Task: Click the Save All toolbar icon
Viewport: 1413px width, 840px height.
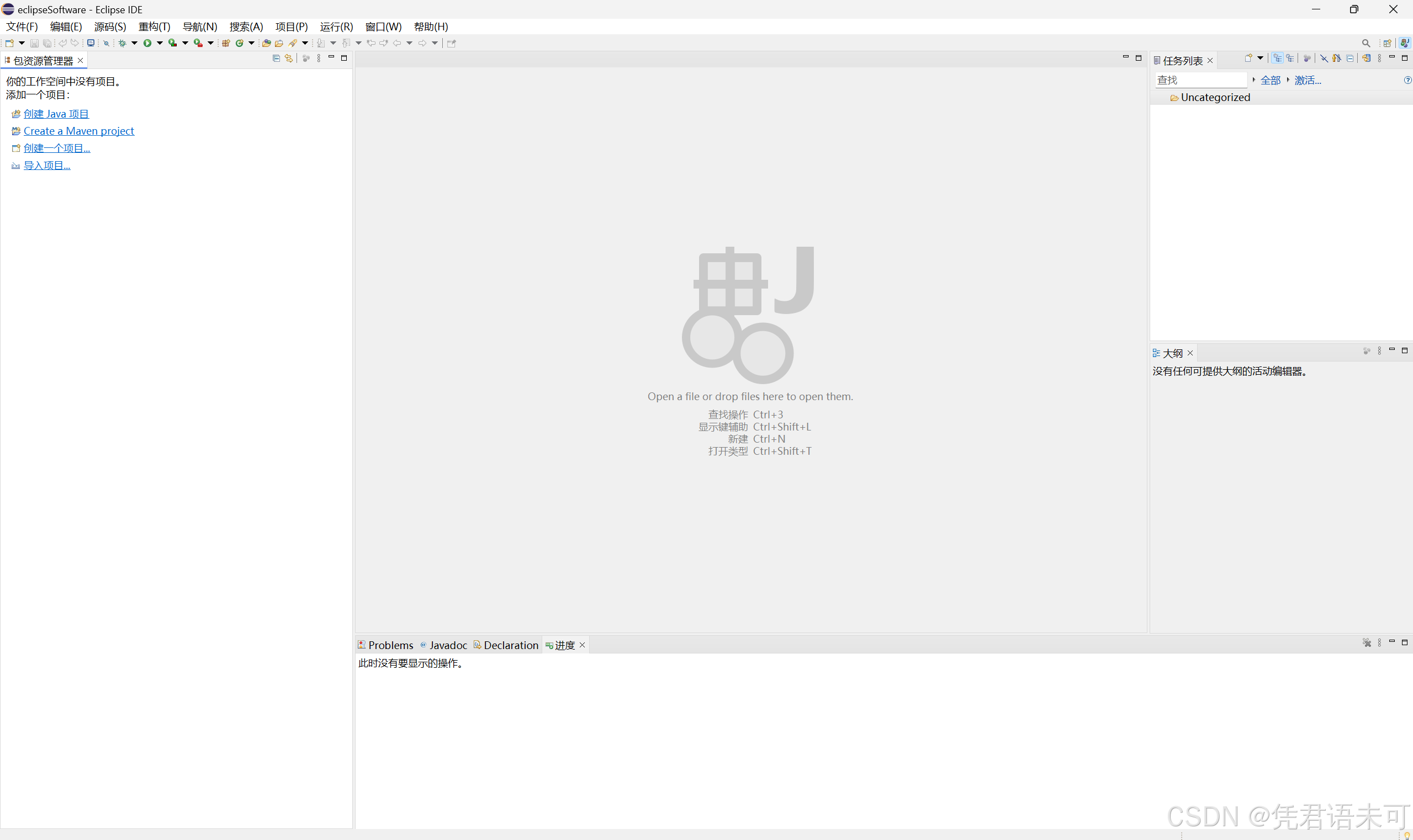Action: (47, 43)
